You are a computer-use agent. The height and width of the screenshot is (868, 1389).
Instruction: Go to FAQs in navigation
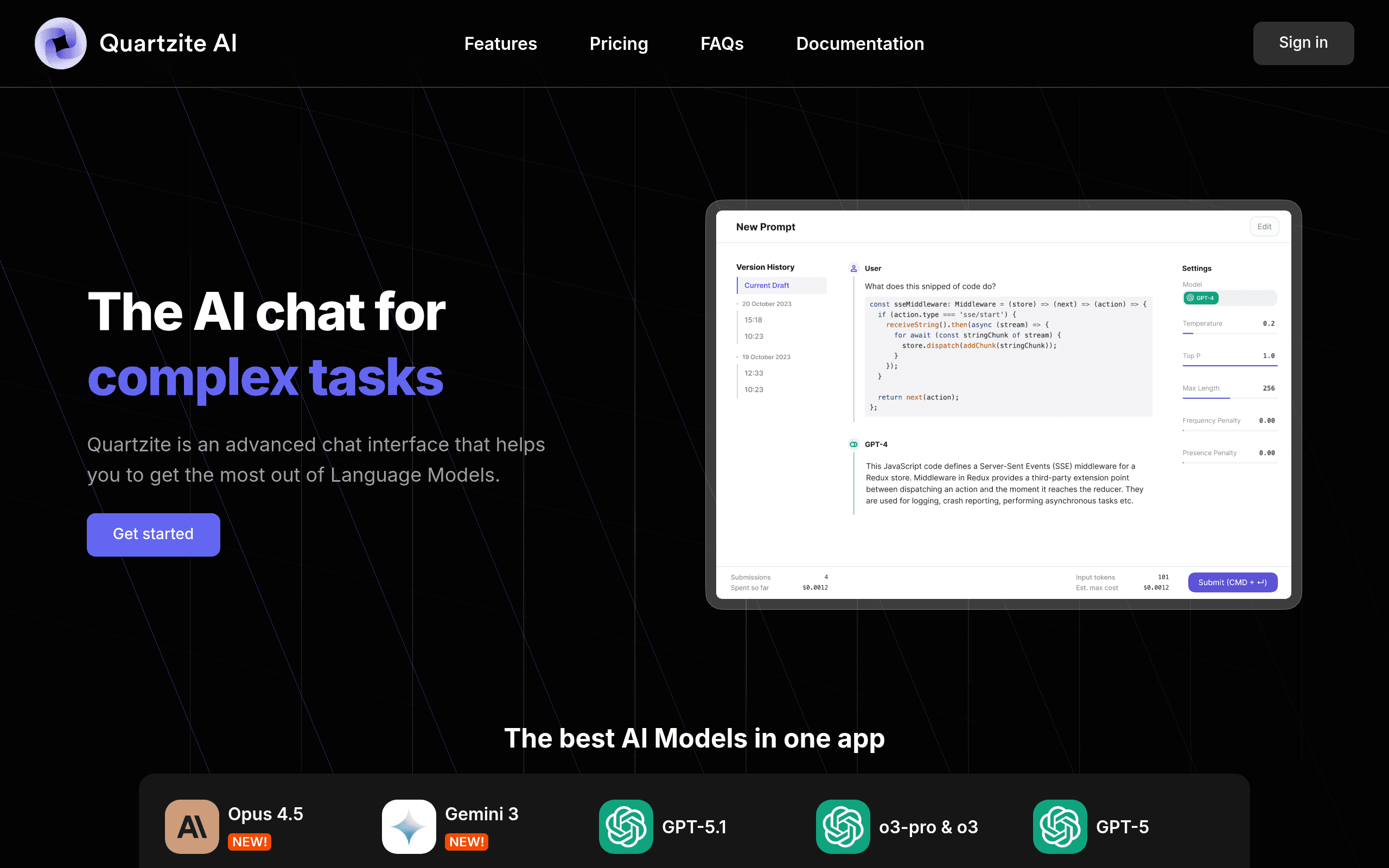pos(722,43)
